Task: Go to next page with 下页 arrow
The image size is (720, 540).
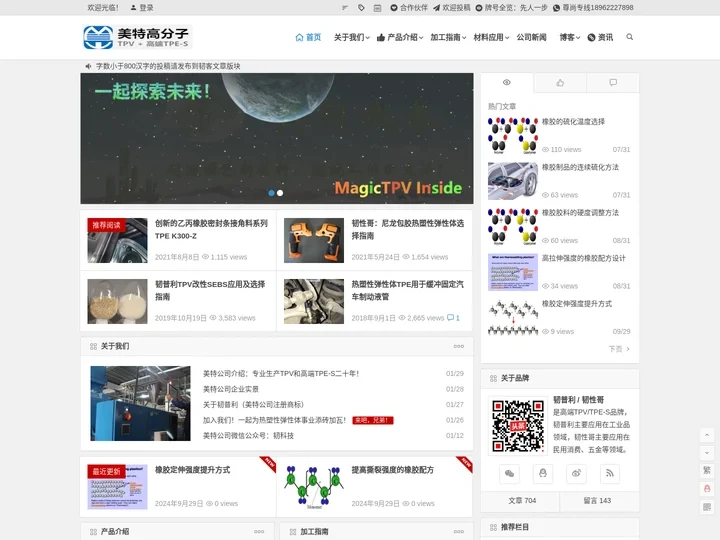Action: (619, 349)
